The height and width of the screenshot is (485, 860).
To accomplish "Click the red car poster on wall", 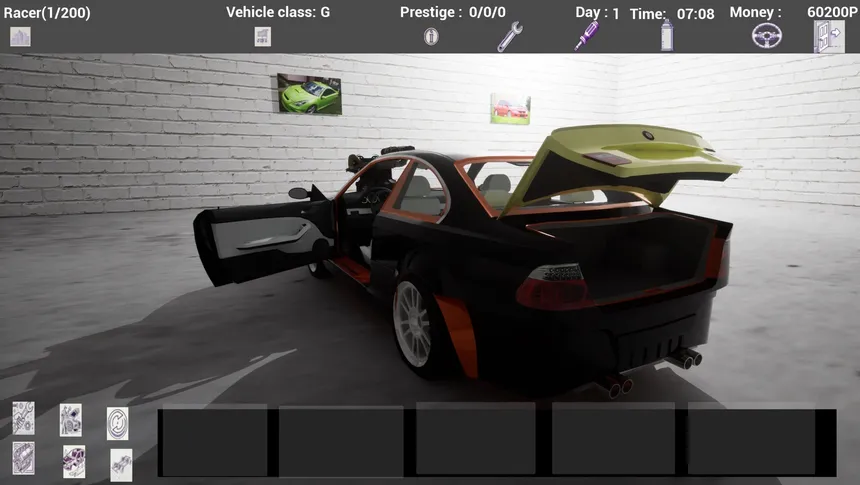I will pyautogui.click(x=510, y=109).
